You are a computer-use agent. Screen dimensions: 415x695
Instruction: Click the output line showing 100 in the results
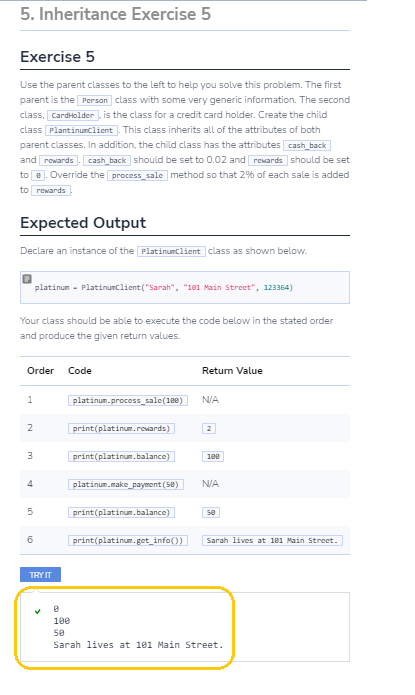click(x=62, y=621)
